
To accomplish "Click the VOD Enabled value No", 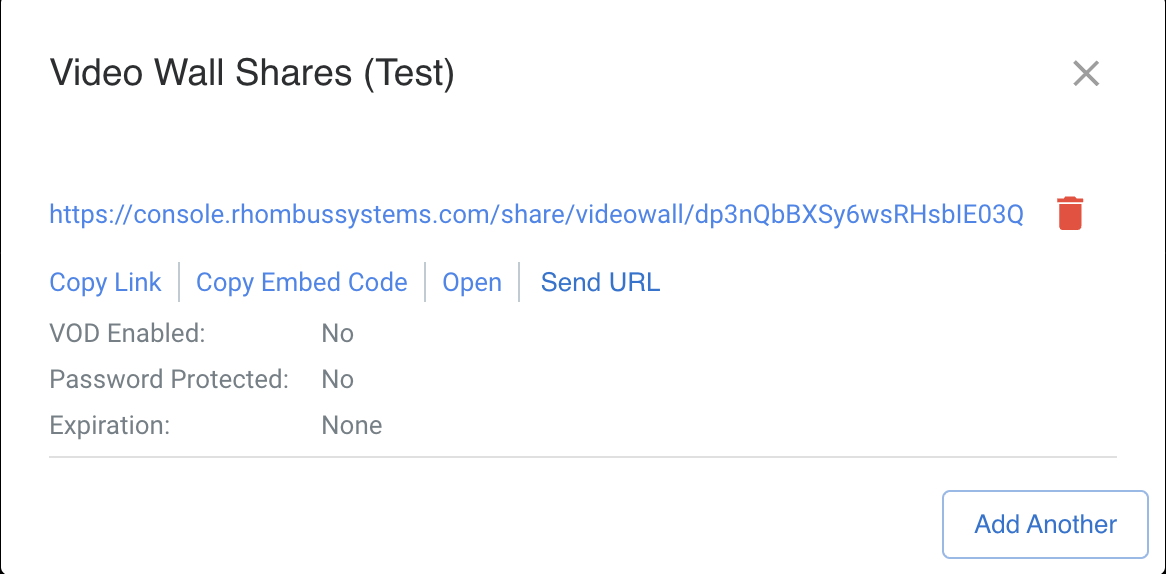I will pyautogui.click(x=337, y=333).
